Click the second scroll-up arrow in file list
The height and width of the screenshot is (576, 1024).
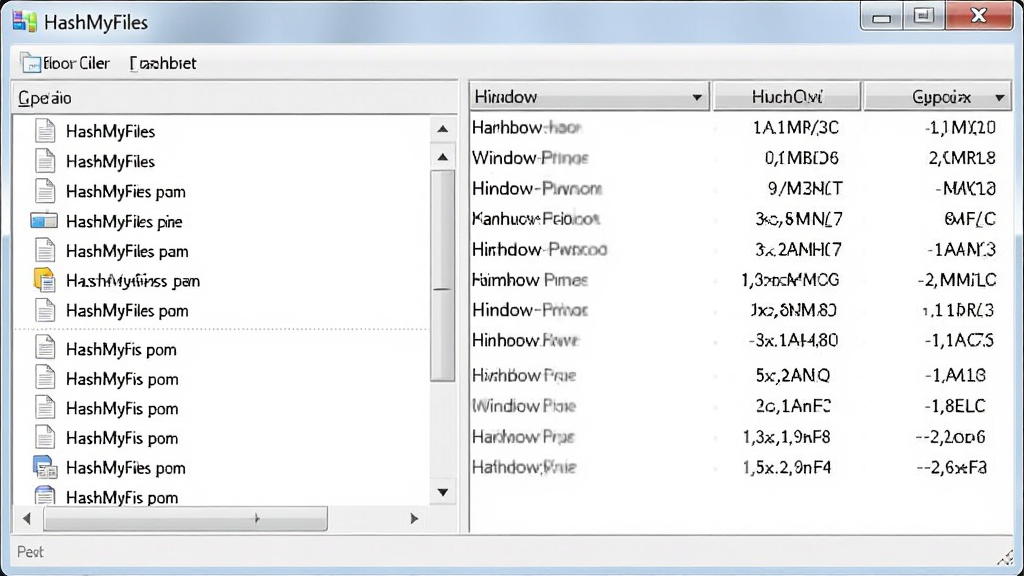[x=443, y=157]
